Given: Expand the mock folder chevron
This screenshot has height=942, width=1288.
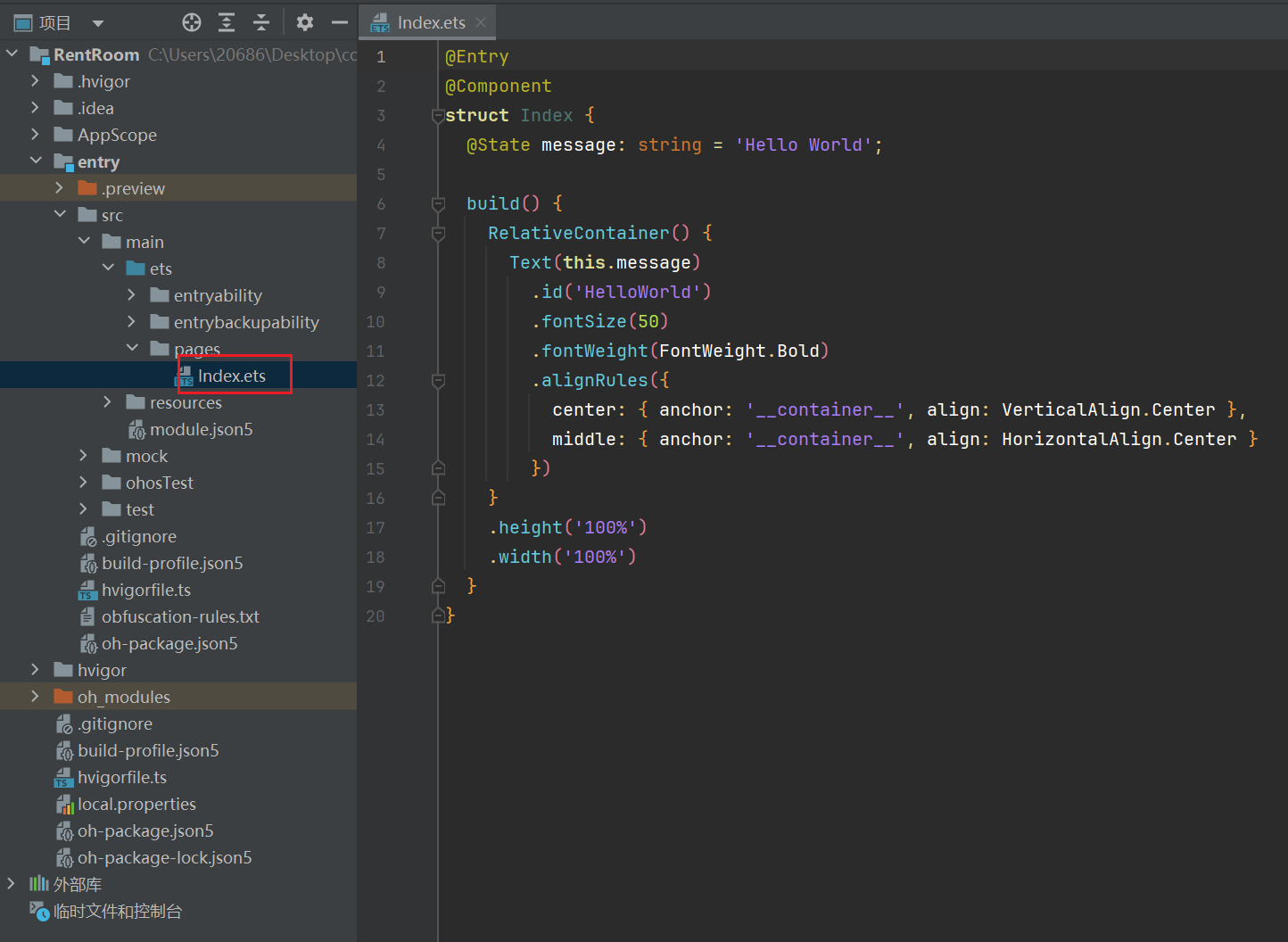Looking at the screenshot, I should (83, 456).
